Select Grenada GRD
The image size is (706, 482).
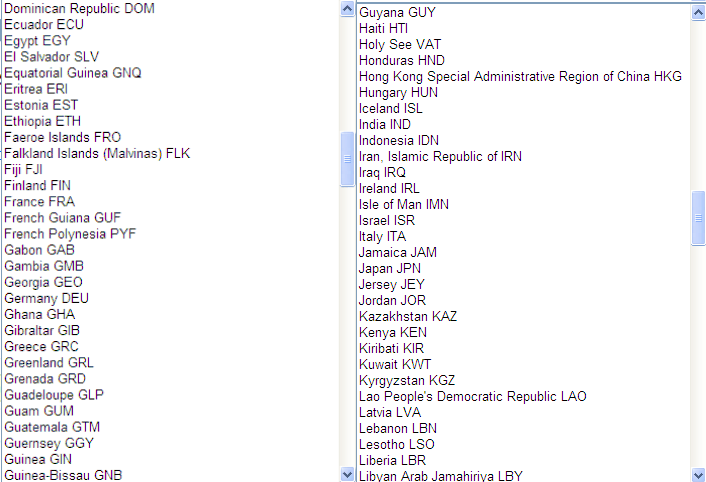[45, 379]
